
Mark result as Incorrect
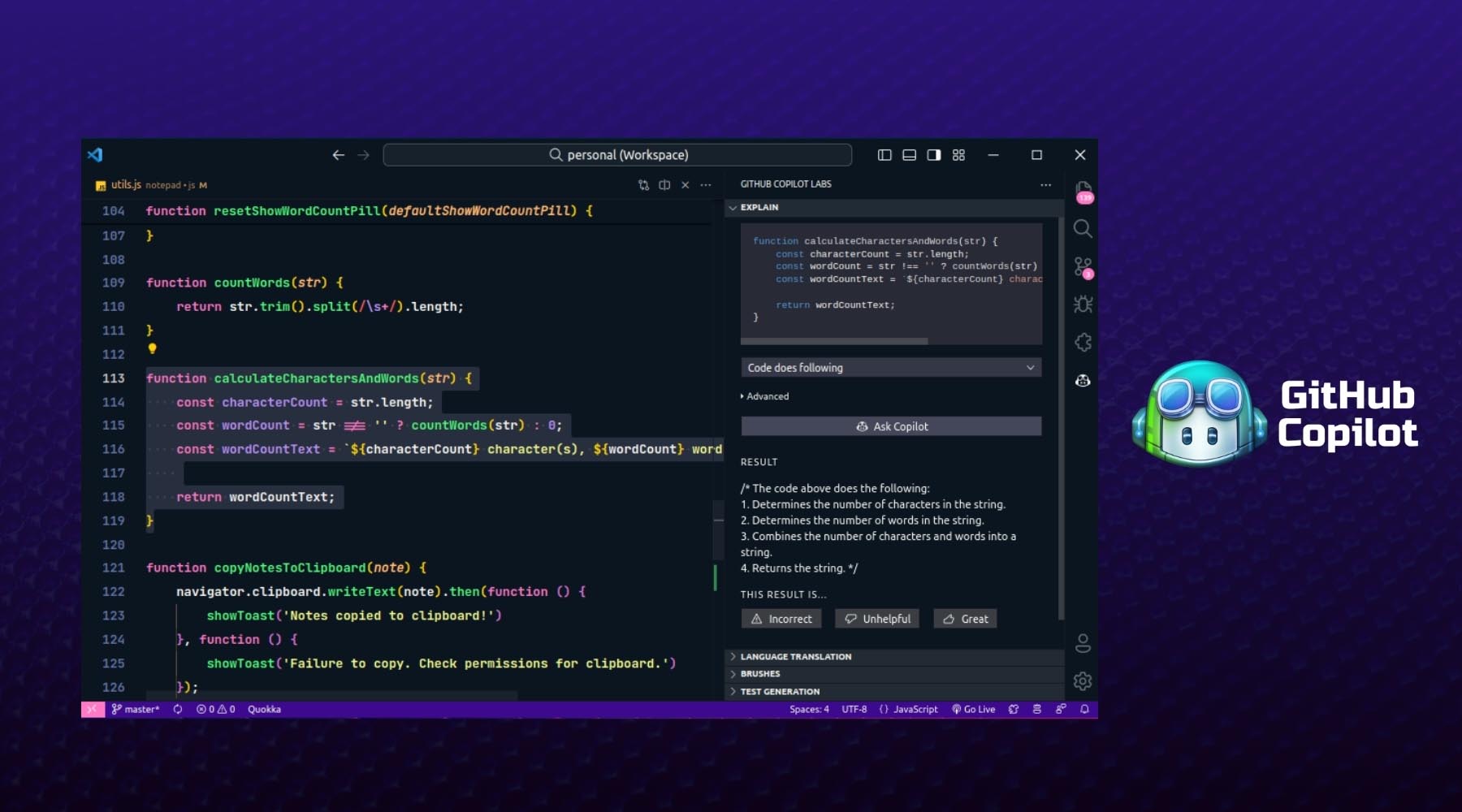click(781, 619)
